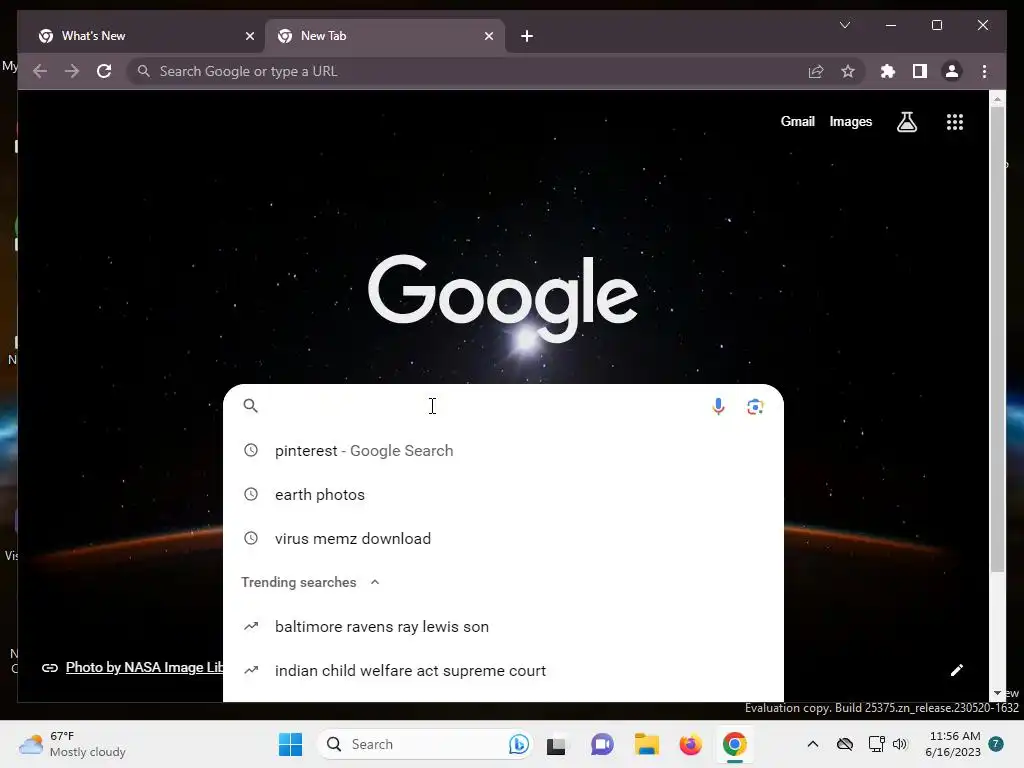The width and height of the screenshot is (1024, 768).
Task: Open the tab search dropdown arrow
Action: click(844, 25)
